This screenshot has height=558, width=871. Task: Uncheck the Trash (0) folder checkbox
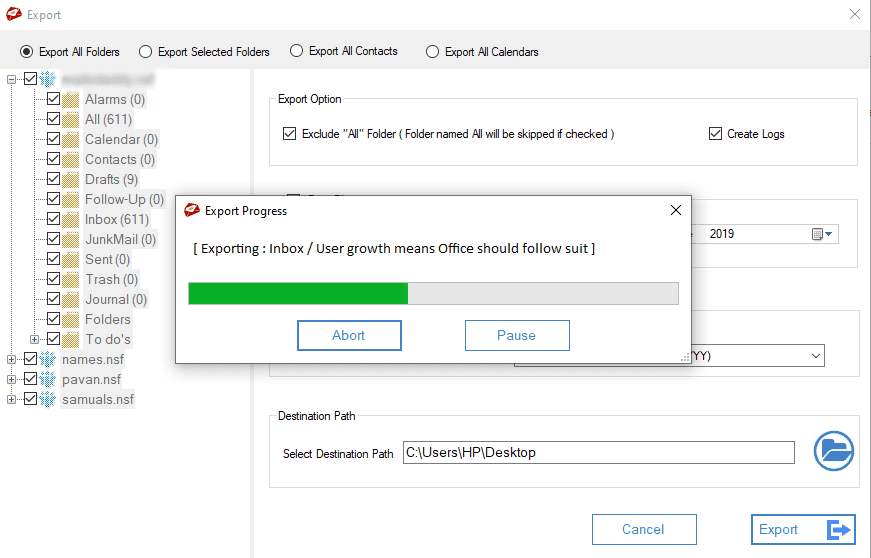(x=53, y=279)
